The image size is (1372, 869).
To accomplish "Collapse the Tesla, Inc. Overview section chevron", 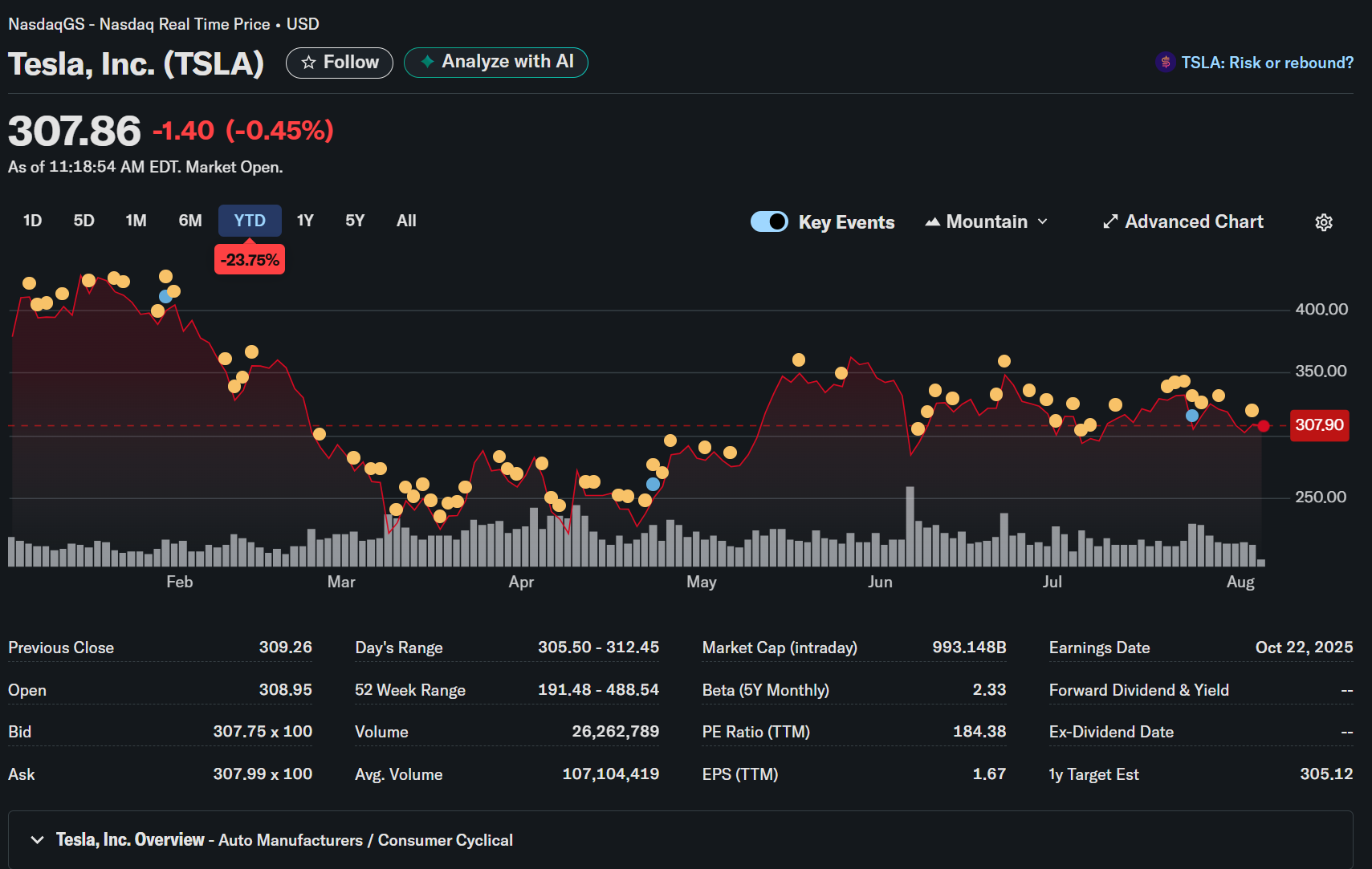I will (x=37, y=839).
